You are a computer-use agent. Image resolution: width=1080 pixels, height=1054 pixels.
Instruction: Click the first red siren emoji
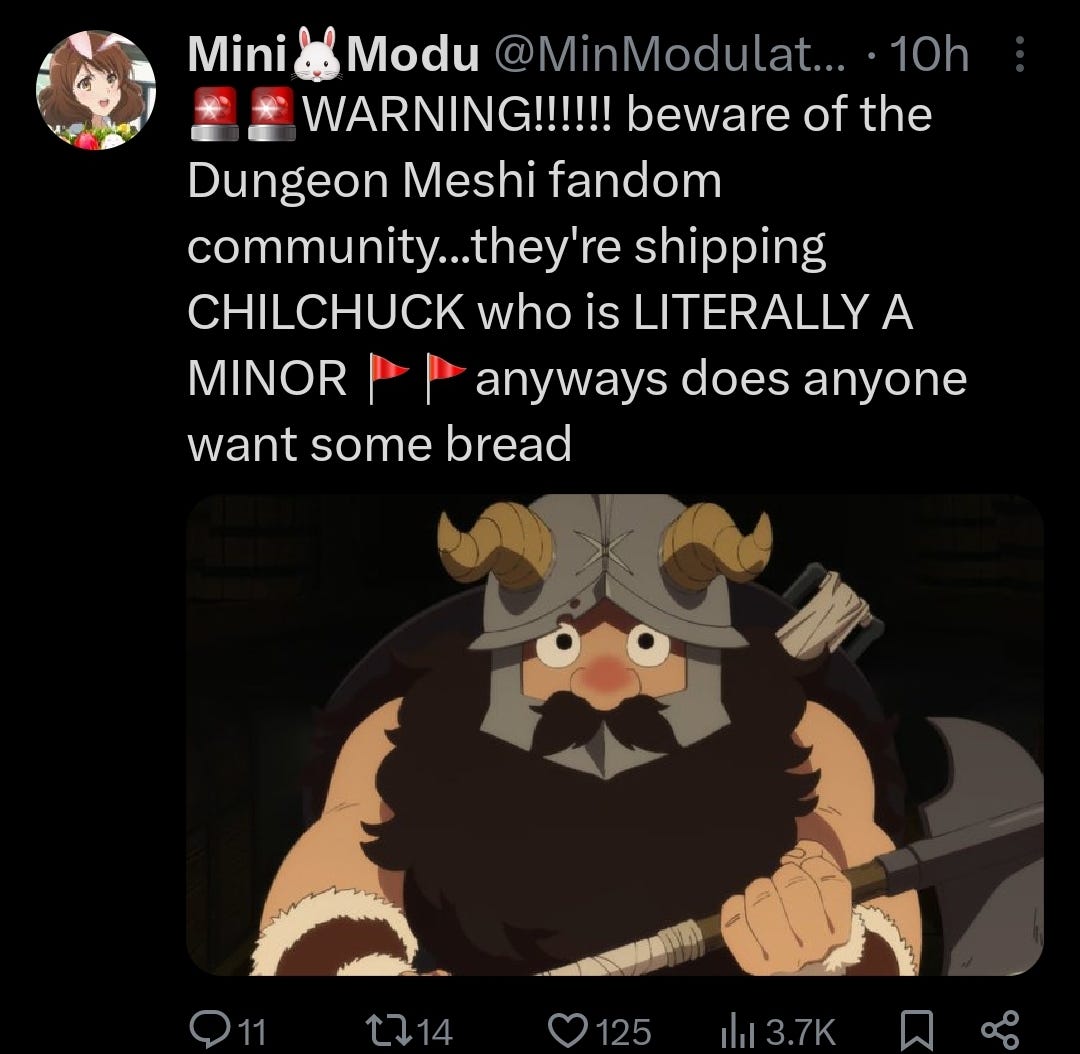pos(214,114)
